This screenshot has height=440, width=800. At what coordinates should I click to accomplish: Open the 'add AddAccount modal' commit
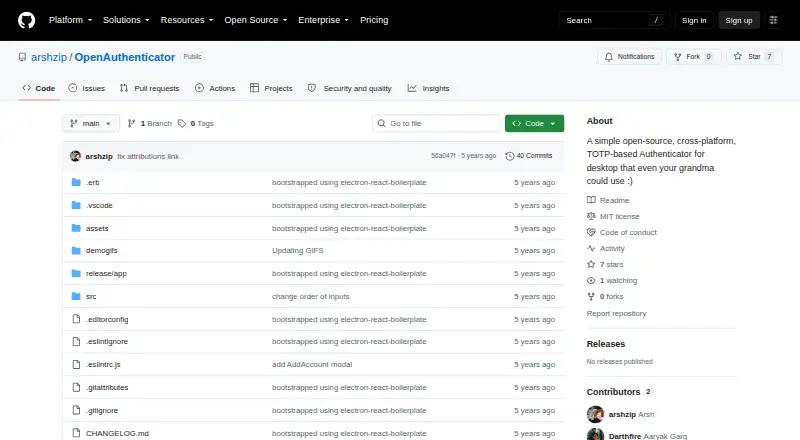[312, 364]
